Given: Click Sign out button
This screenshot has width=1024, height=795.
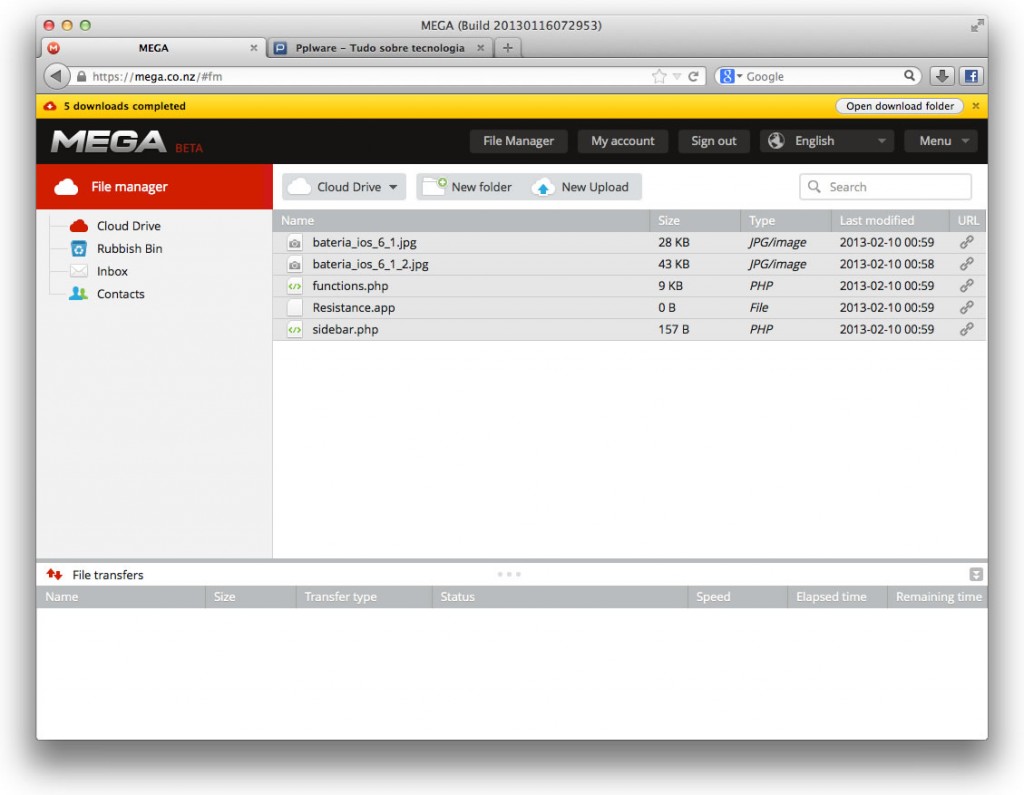Looking at the screenshot, I should pyautogui.click(x=713, y=141).
